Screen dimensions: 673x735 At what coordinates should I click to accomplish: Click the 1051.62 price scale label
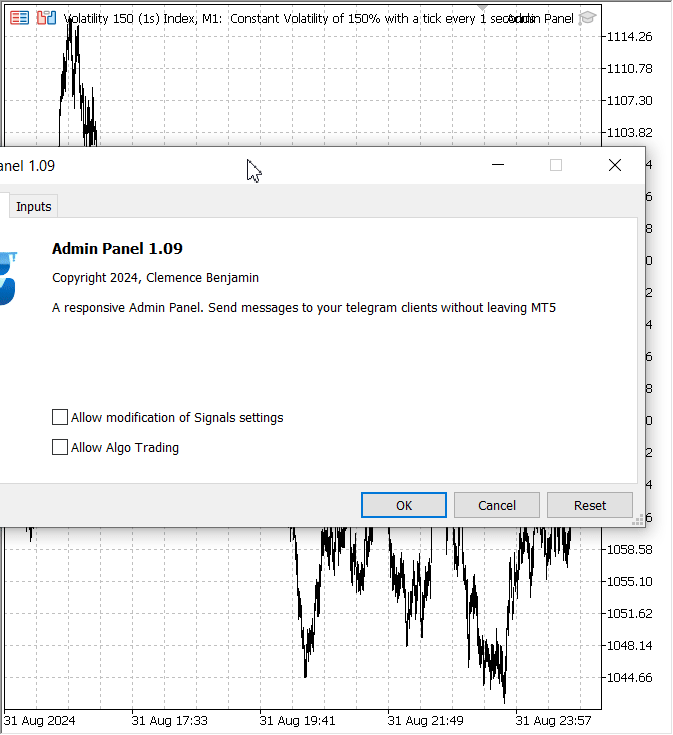click(x=629, y=613)
